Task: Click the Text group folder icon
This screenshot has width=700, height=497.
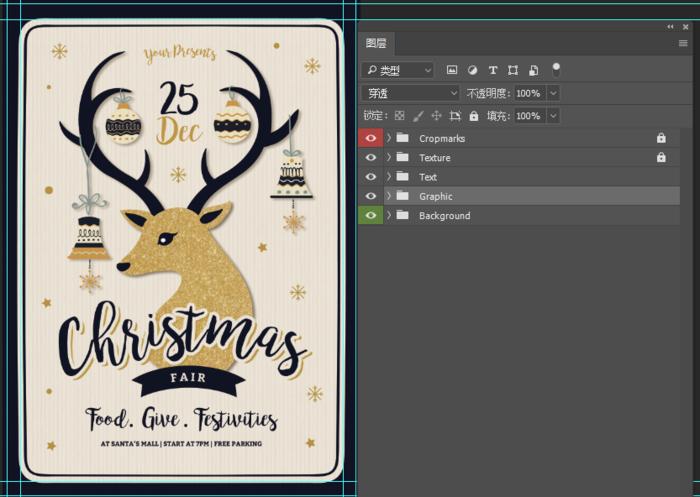Action: [403, 176]
